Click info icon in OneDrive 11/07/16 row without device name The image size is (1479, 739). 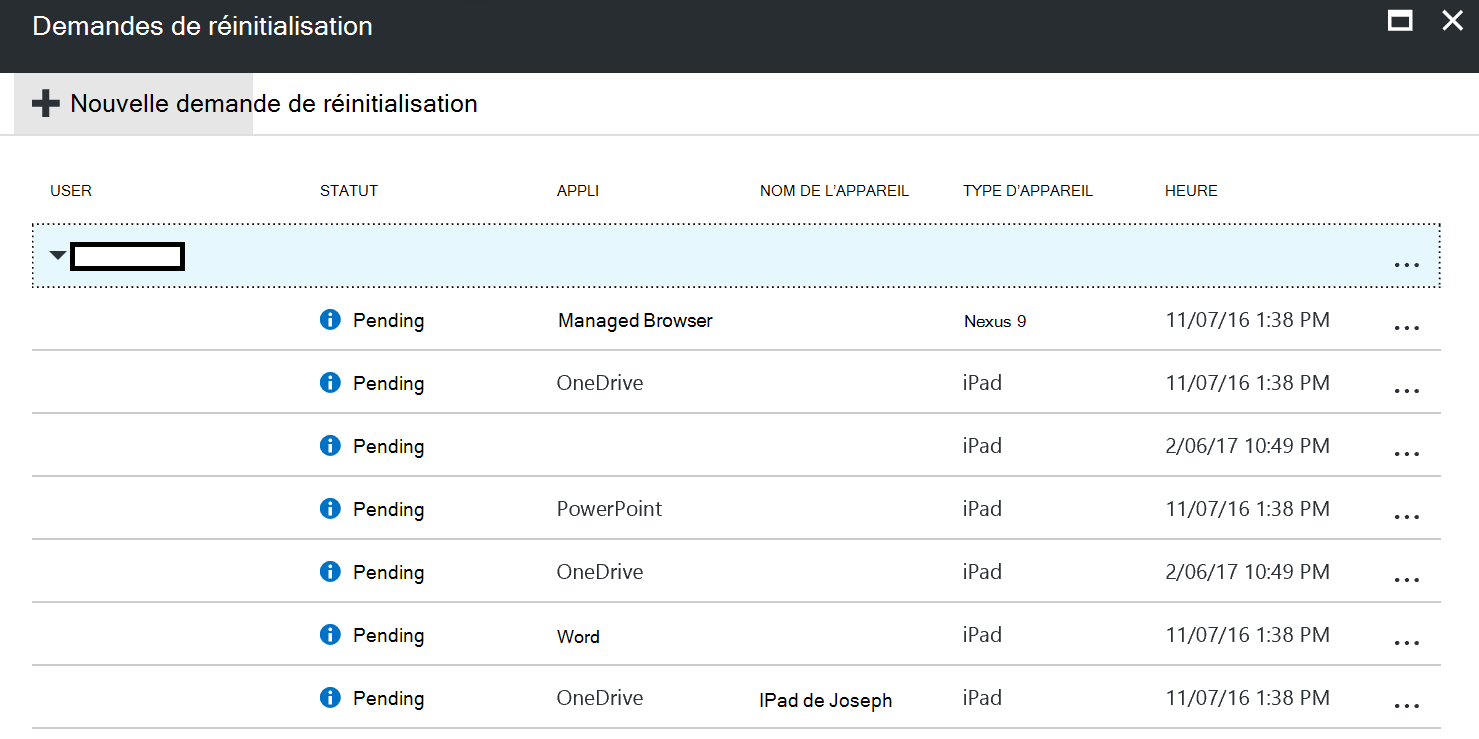click(330, 382)
